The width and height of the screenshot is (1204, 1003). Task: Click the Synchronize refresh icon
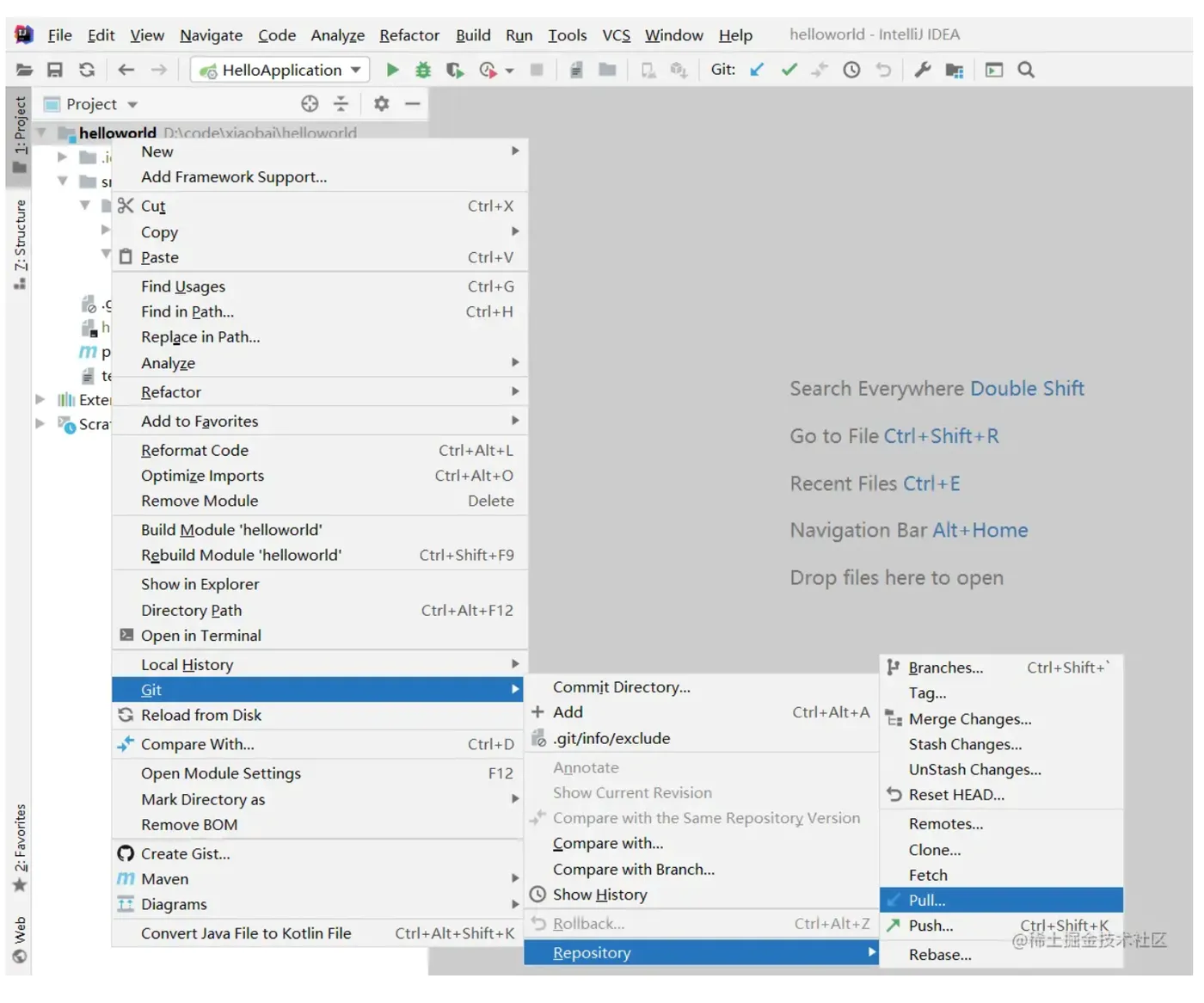tap(87, 70)
